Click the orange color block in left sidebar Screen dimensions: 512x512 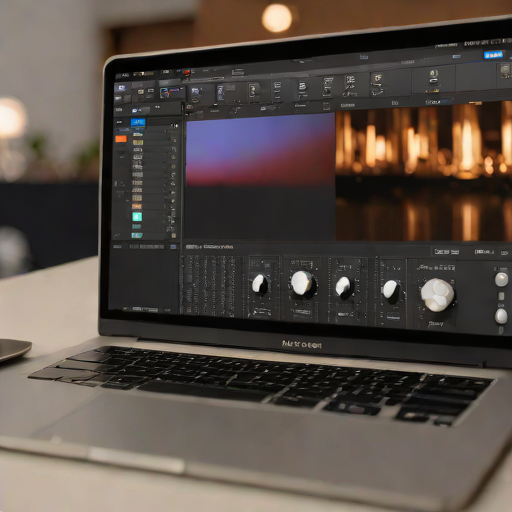click(x=121, y=139)
